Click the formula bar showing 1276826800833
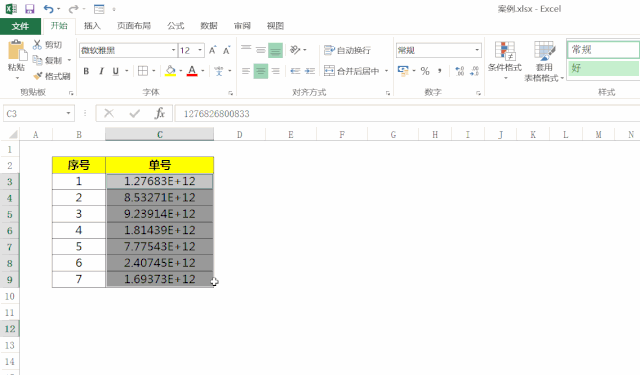 pyautogui.click(x=407, y=113)
